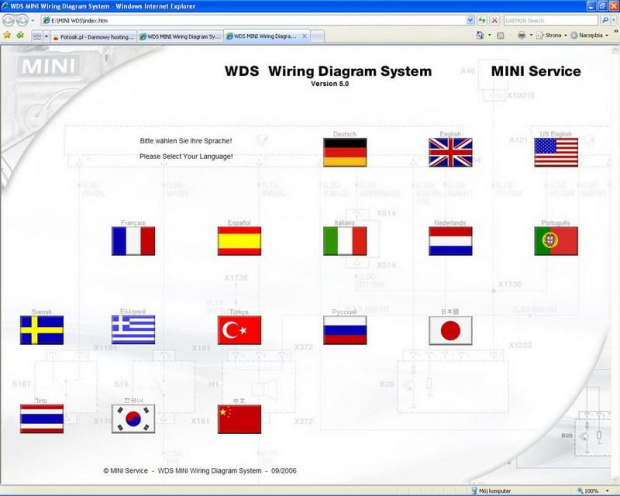Click the Version 5.0 text

click(x=330, y=84)
